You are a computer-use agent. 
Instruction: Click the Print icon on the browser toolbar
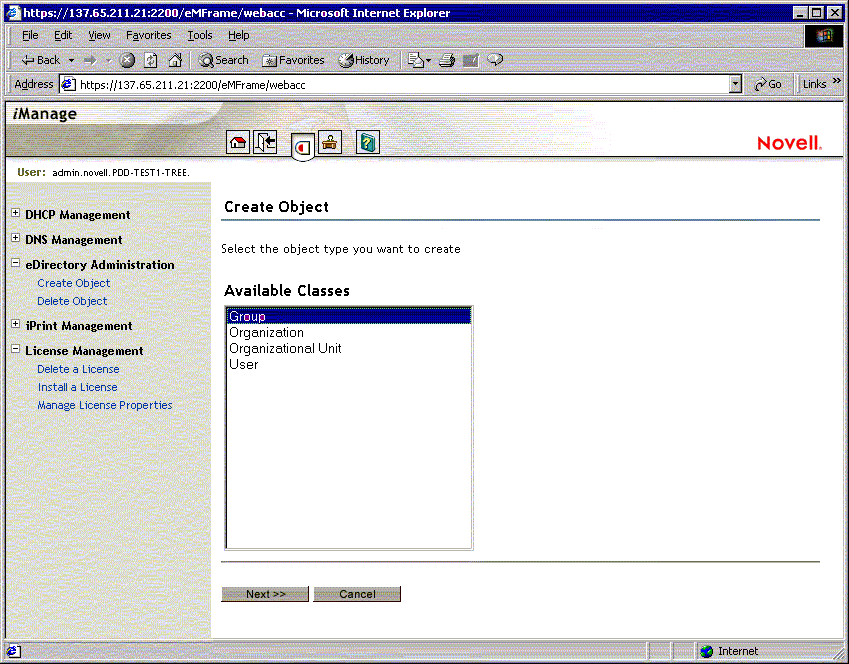[x=447, y=60]
